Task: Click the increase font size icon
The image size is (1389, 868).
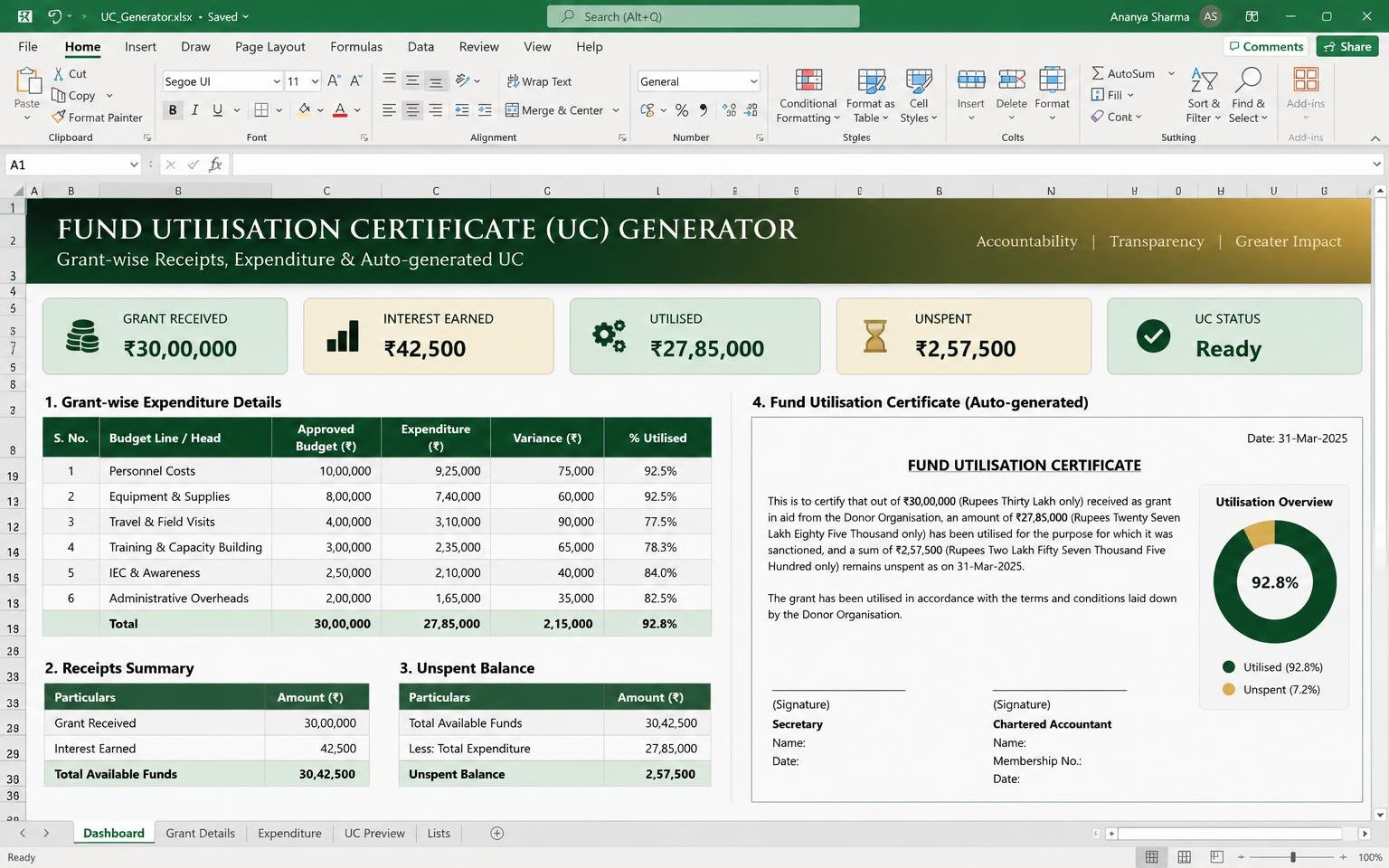Action: pyautogui.click(x=334, y=81)
